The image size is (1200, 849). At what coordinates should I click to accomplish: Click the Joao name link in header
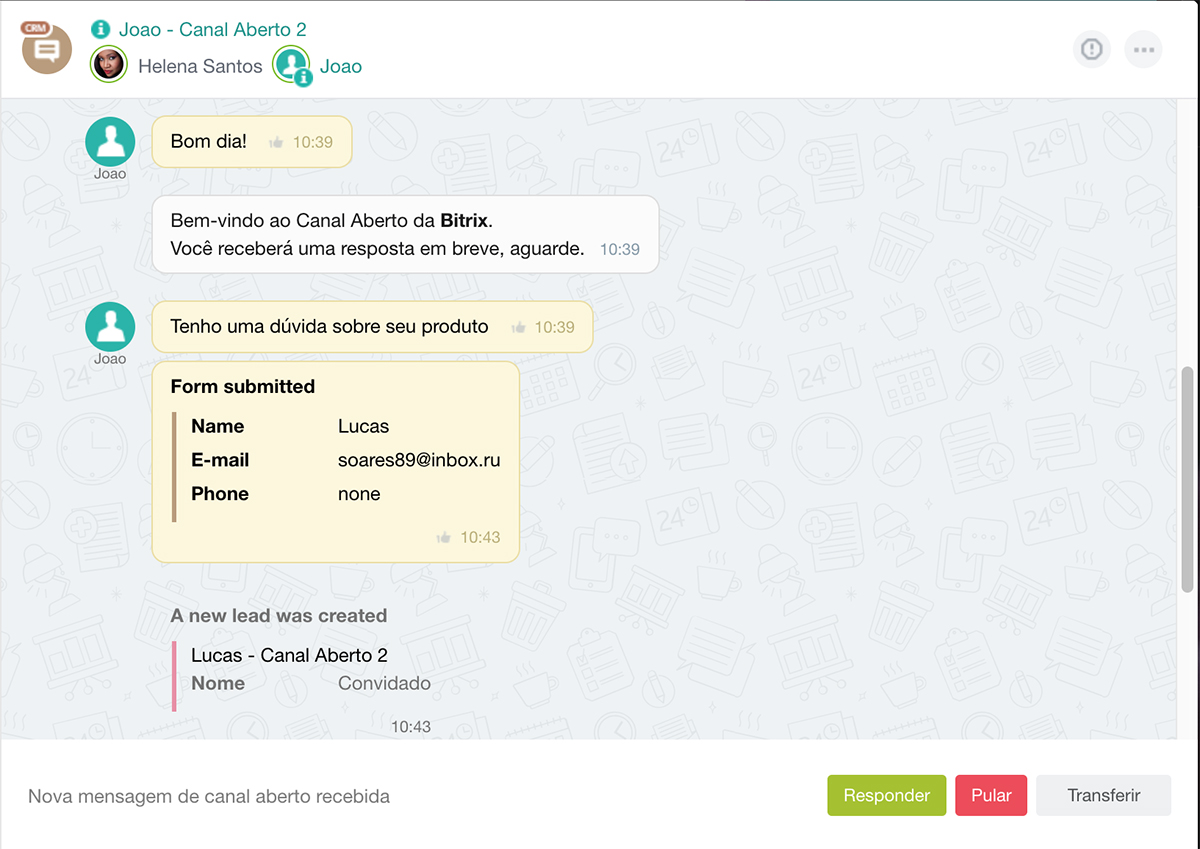click(341, 67)
